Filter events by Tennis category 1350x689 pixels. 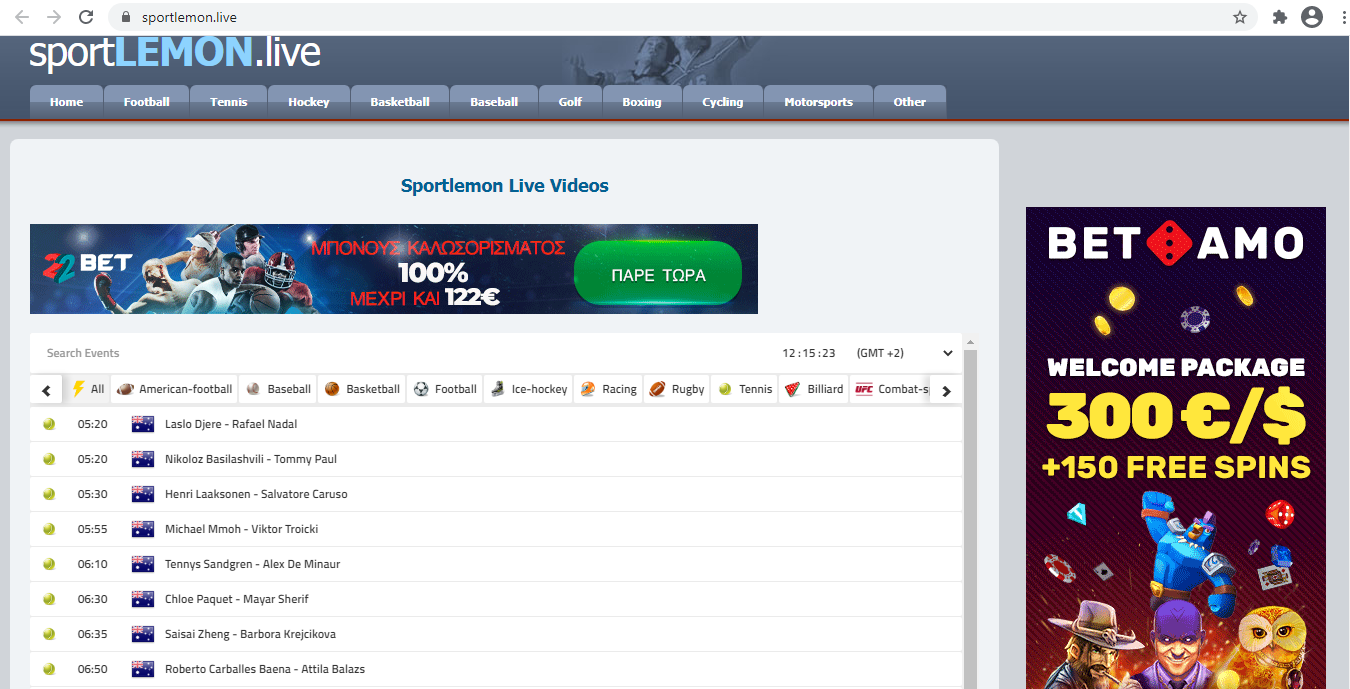(745, 389)
